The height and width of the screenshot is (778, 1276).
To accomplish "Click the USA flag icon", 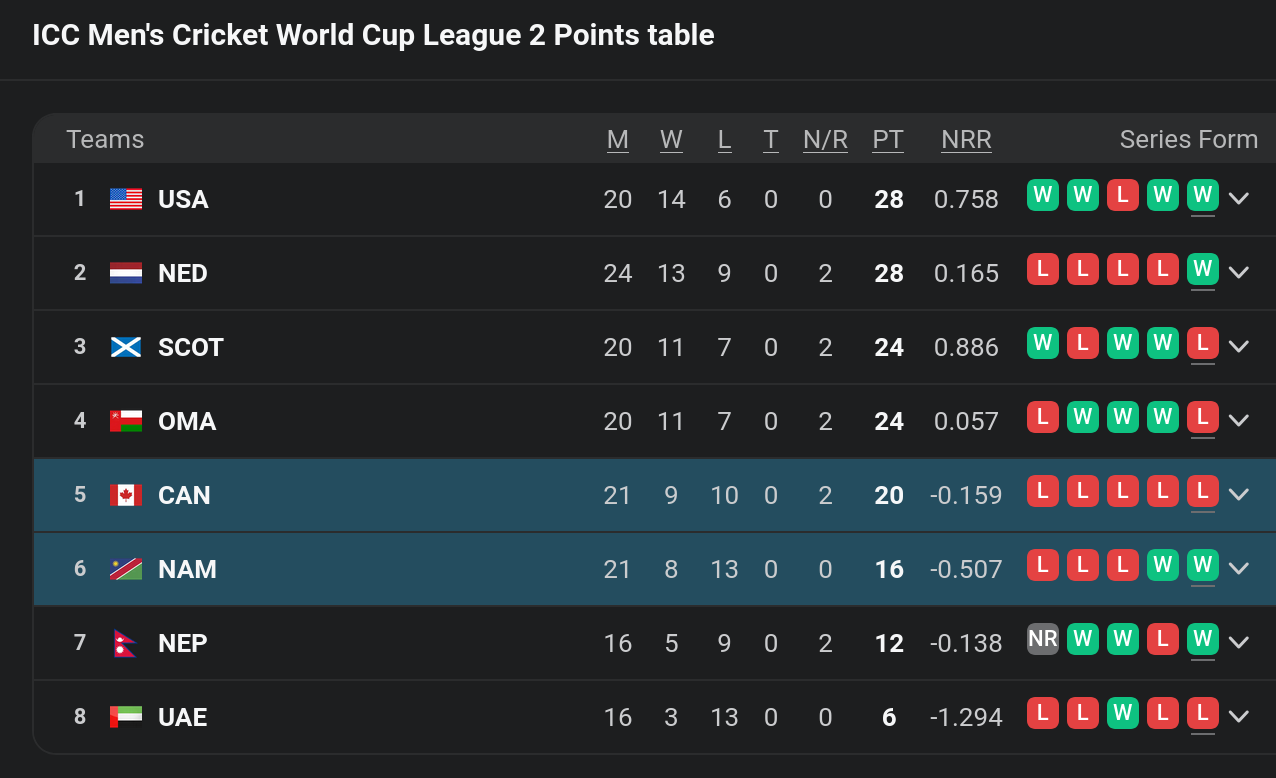I will click(126, 199).
